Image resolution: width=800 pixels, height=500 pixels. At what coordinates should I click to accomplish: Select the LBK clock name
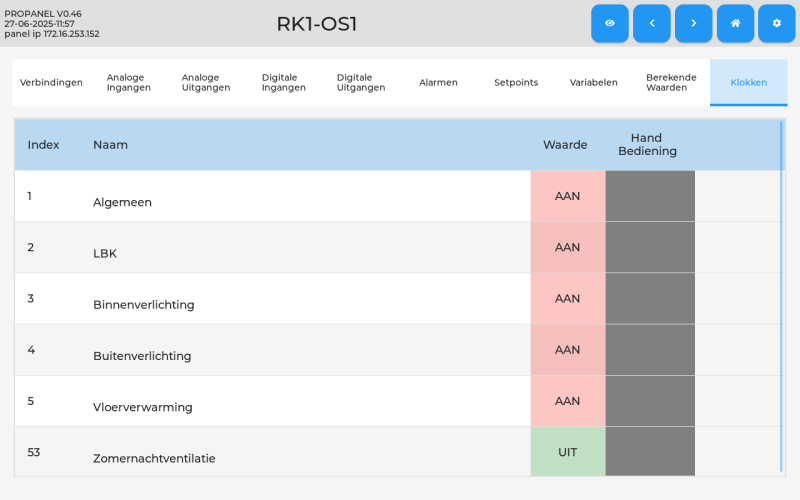pyautogui.click(x=105, y=254)
